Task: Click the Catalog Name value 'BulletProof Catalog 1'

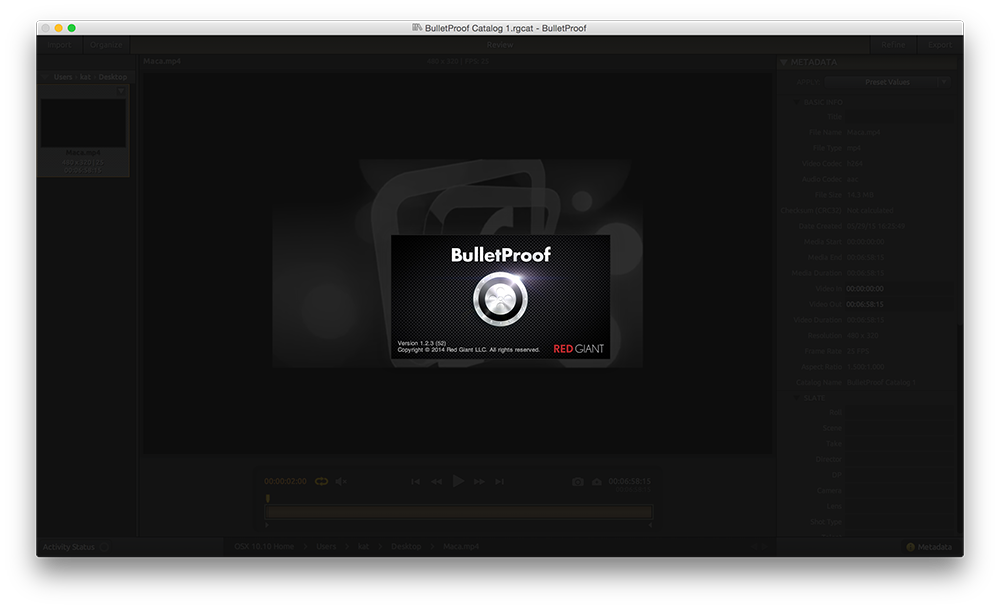Action: click(x=881, y=383)
